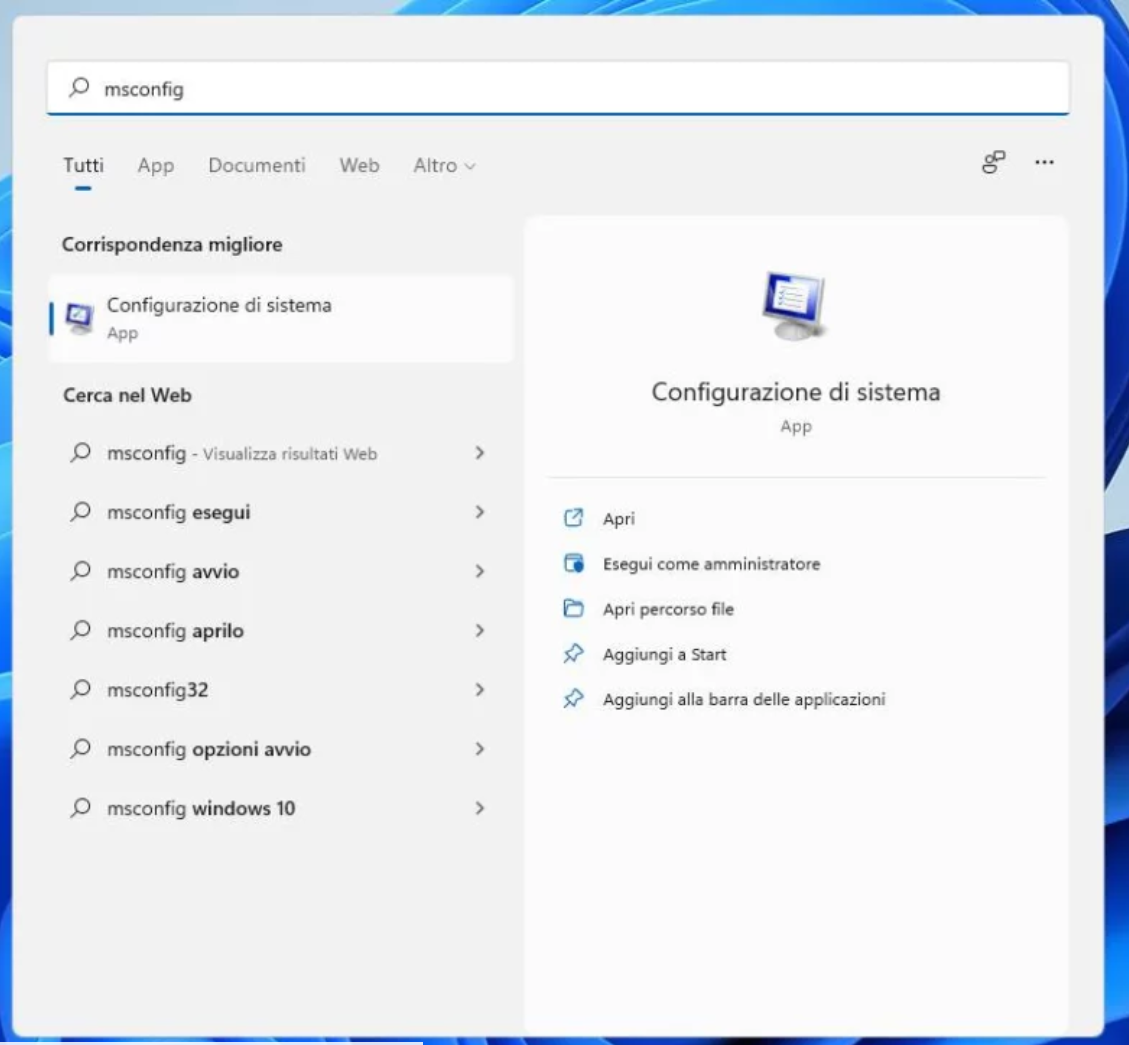
Task: Switch to the App filter tab
Action: tap(156, 166)
